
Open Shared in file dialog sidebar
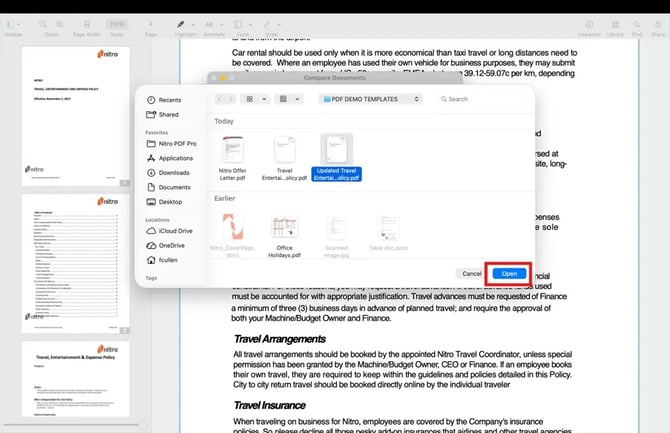click(x=162, y=115)
